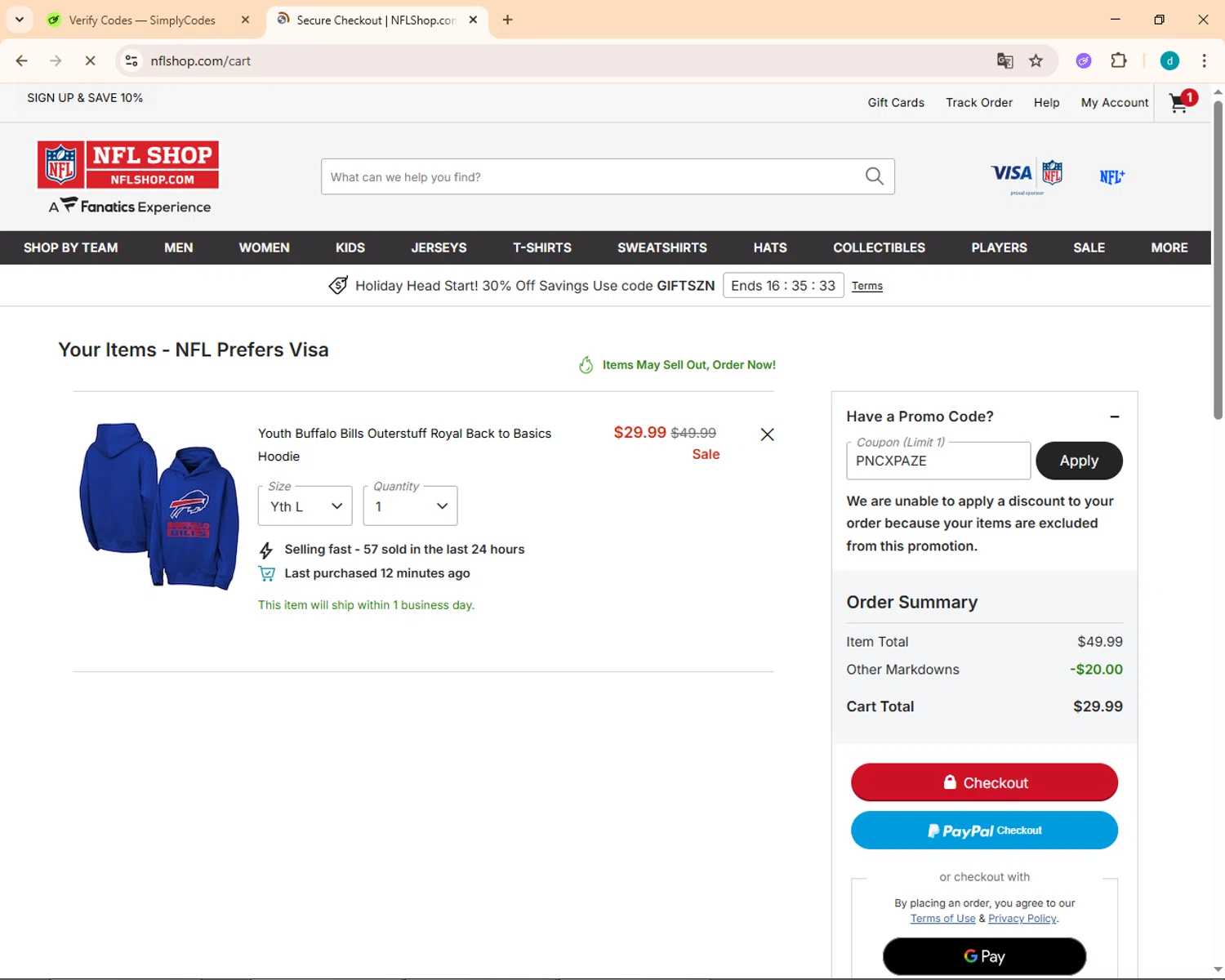Open the Players menu

tap(999, 247)
